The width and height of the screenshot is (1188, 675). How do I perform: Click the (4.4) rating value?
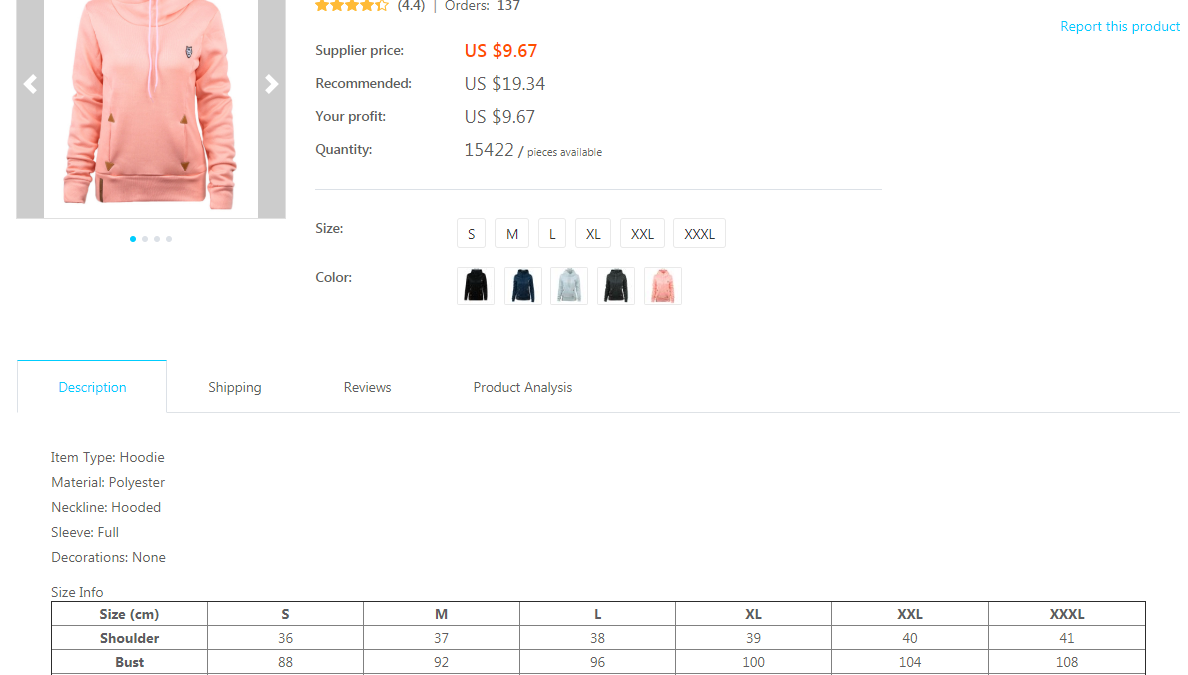pyautogui.click(x=411, y=6)
